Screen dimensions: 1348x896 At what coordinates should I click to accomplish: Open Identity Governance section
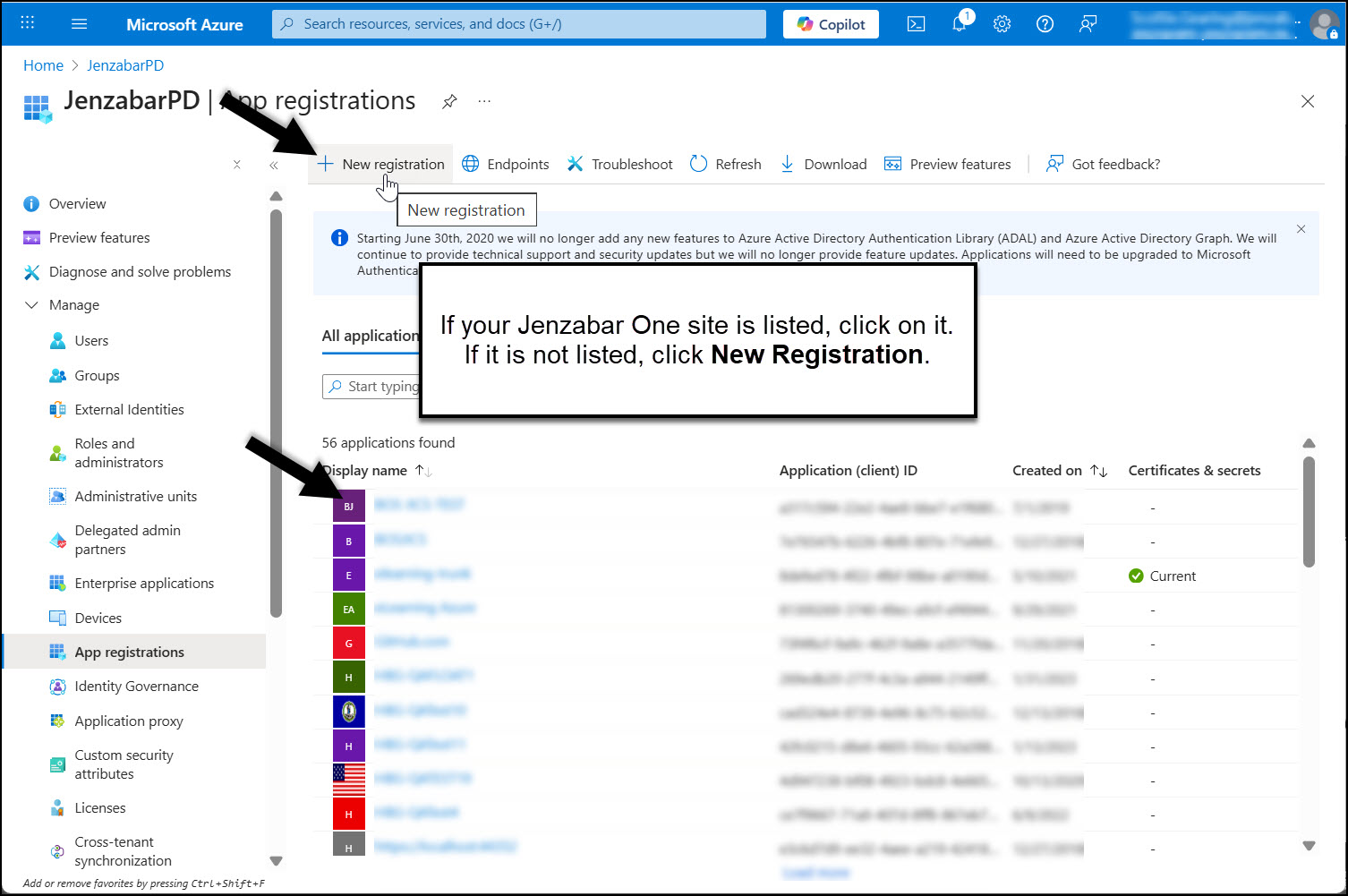tap(137, 686)
